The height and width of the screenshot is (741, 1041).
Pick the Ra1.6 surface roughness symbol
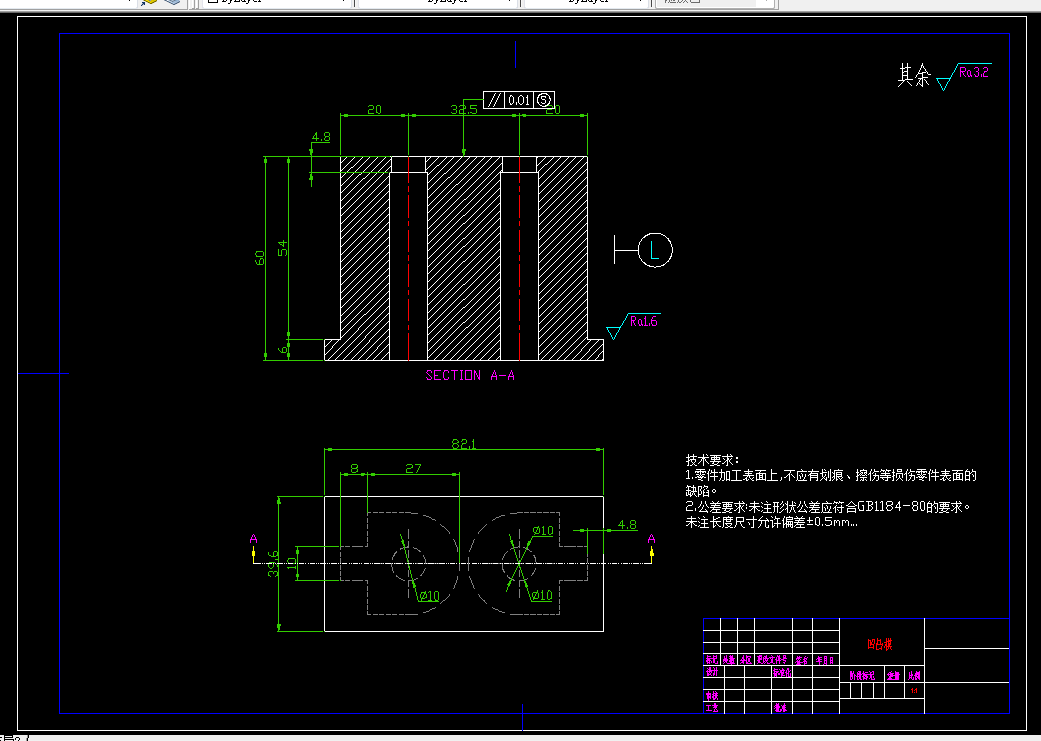pos(633,325)
